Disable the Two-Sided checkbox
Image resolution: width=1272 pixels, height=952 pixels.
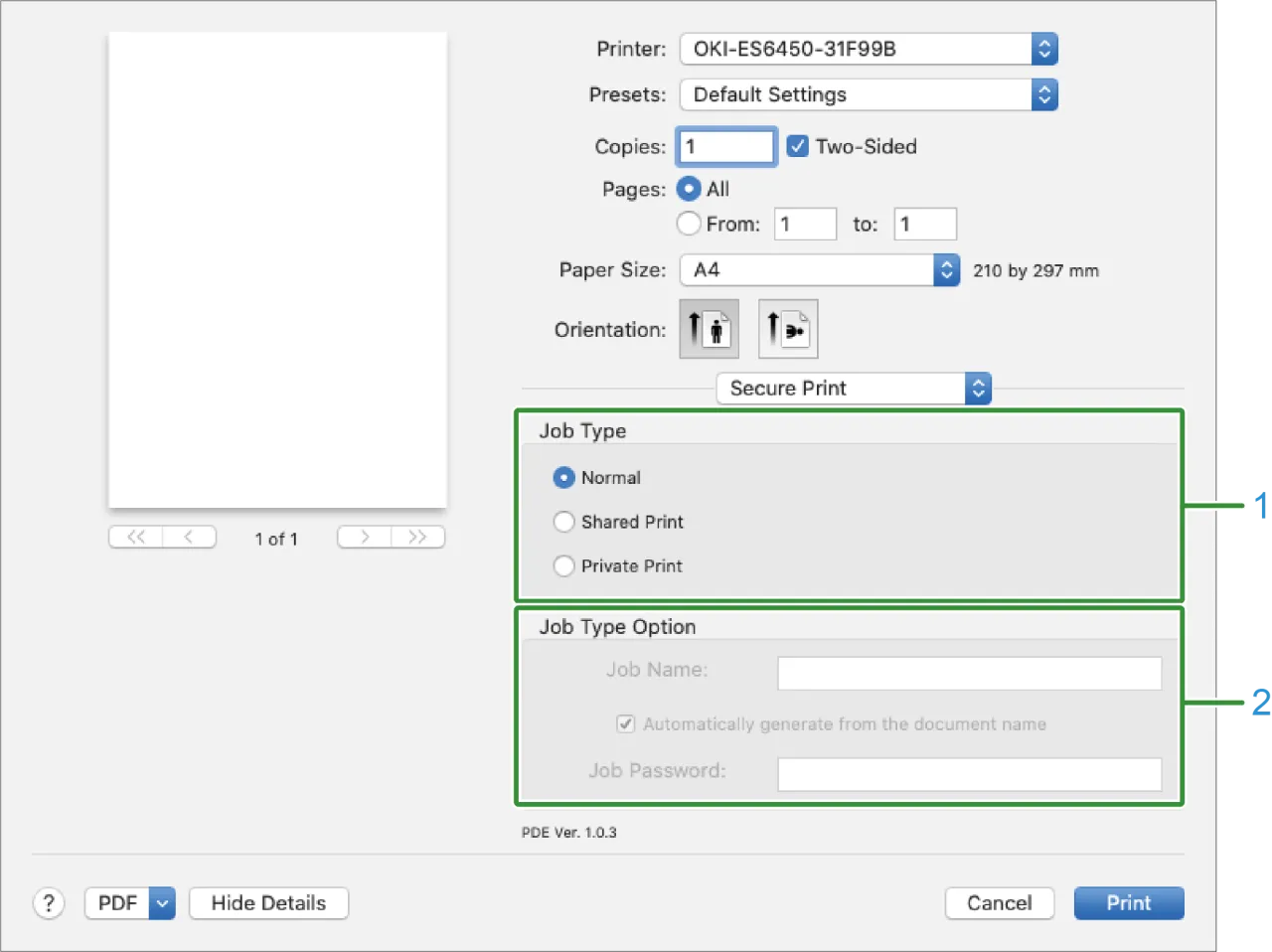(x=797, y=147)
